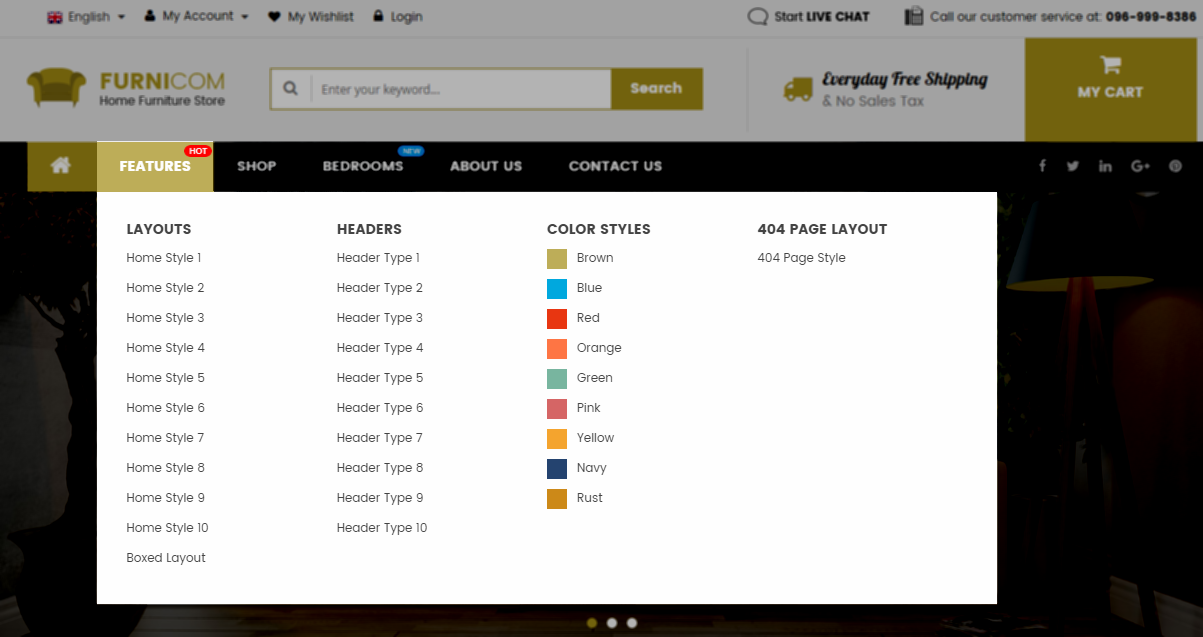Open Header Type 9
The width and height of the screenshot is (1203, 637).
click(380, 498)
